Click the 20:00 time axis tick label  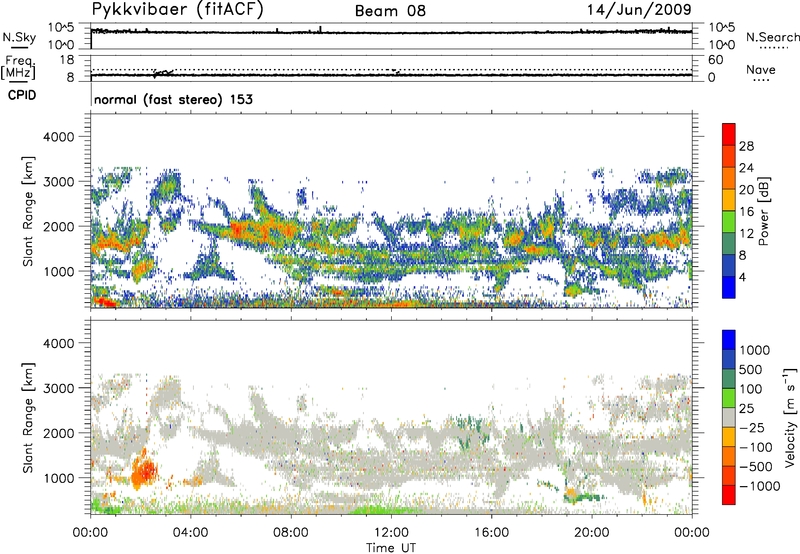tap(592, 533)
